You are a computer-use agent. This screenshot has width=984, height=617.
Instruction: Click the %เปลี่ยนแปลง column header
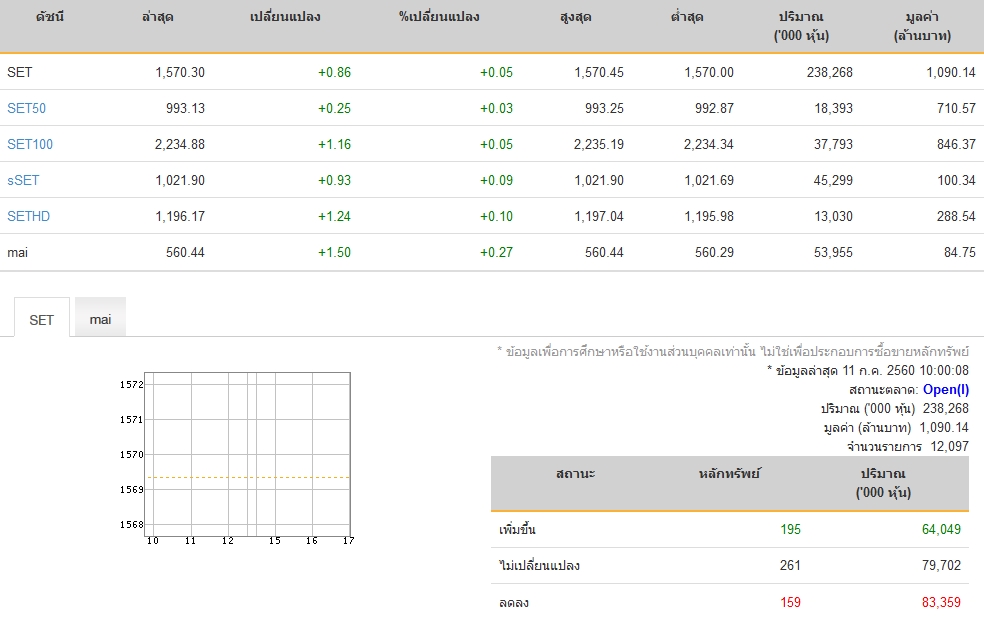[439, 17]
